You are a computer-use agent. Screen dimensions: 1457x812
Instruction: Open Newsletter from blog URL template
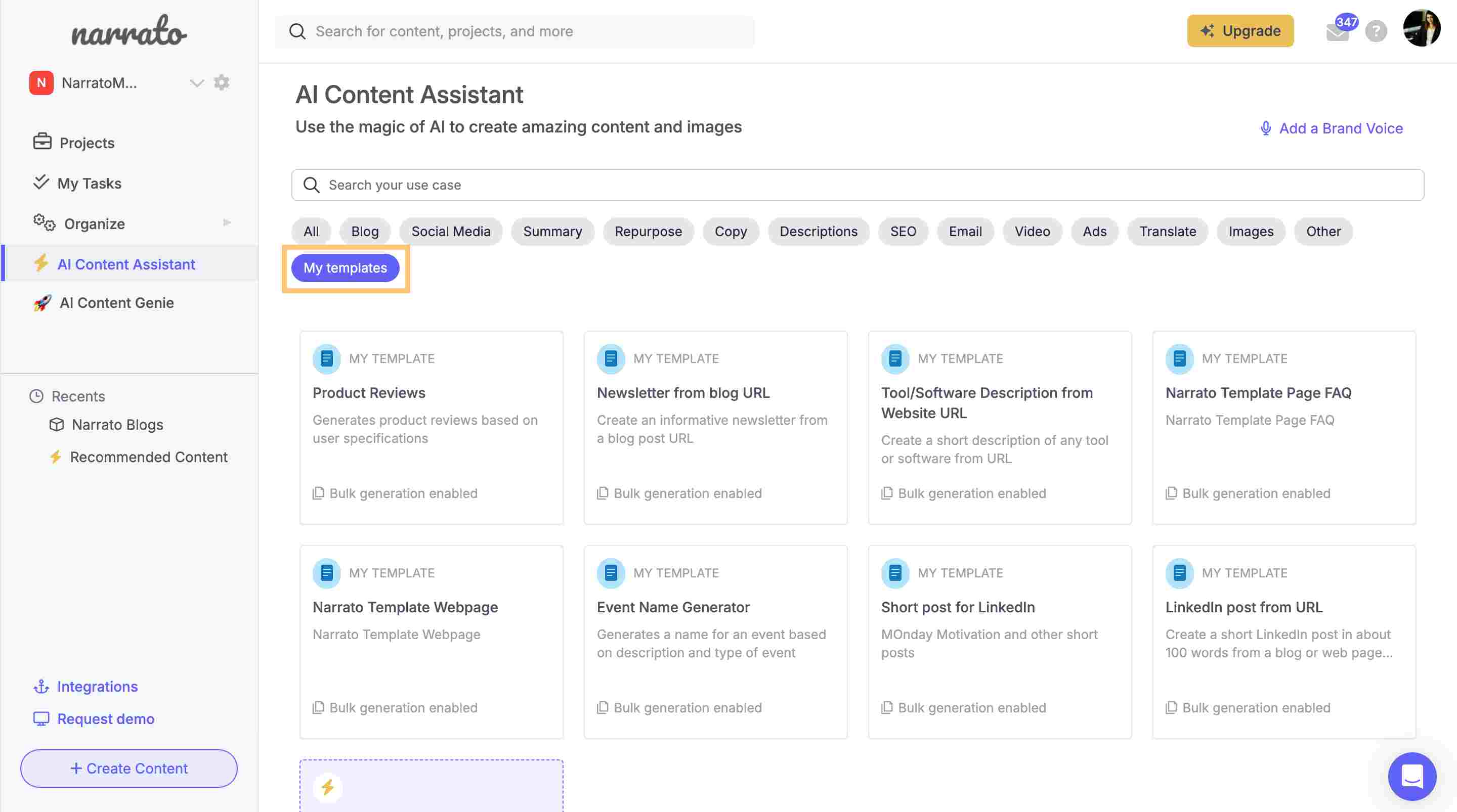coord(715,427)
